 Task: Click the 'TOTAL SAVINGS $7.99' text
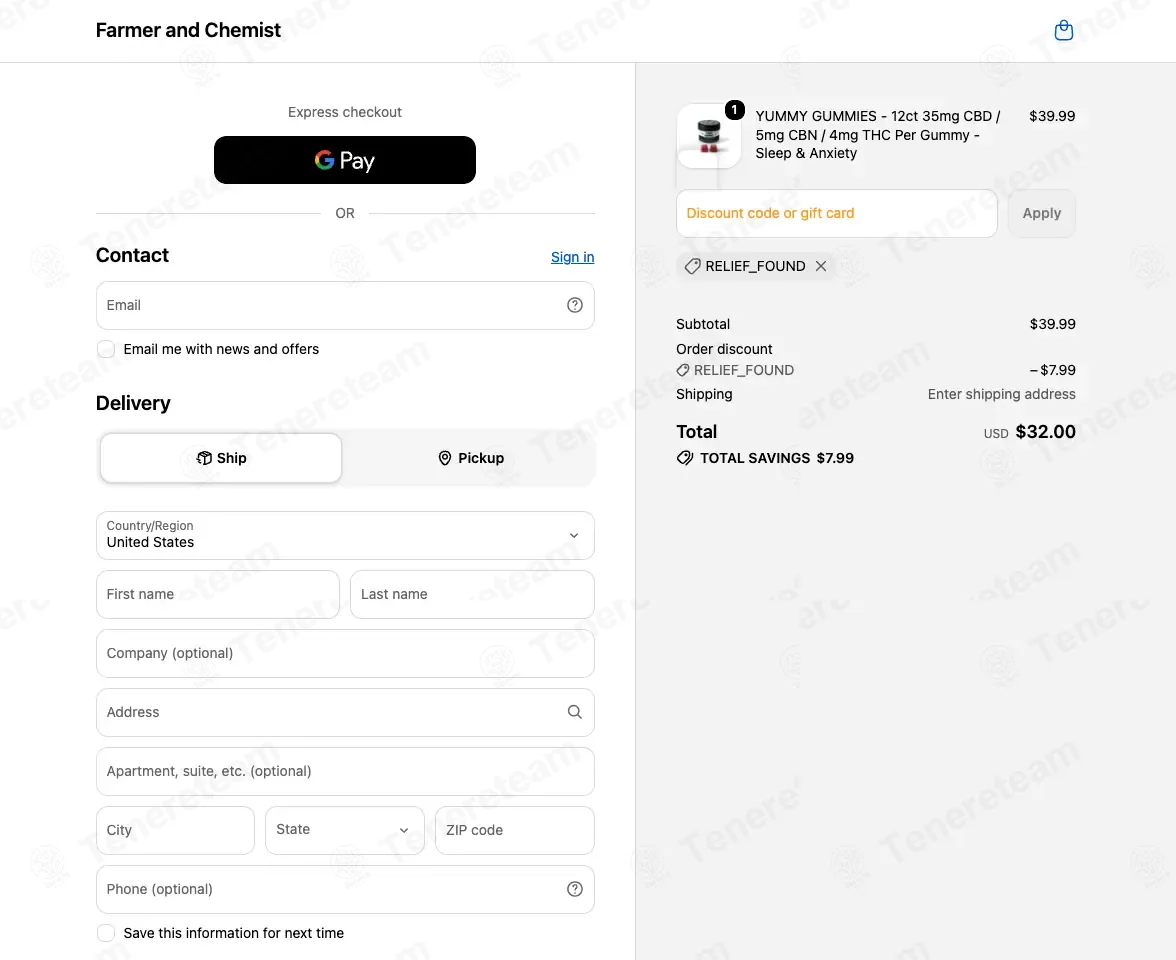(x=777, y=458)
